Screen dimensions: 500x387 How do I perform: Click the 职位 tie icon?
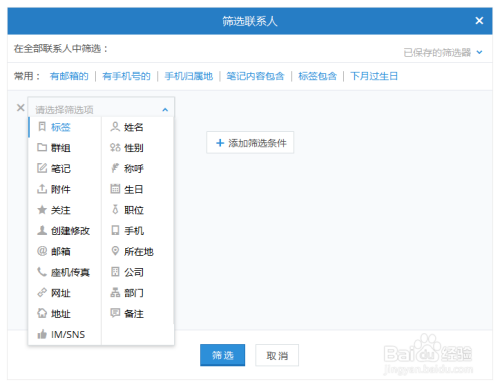(x=115, y=210)
